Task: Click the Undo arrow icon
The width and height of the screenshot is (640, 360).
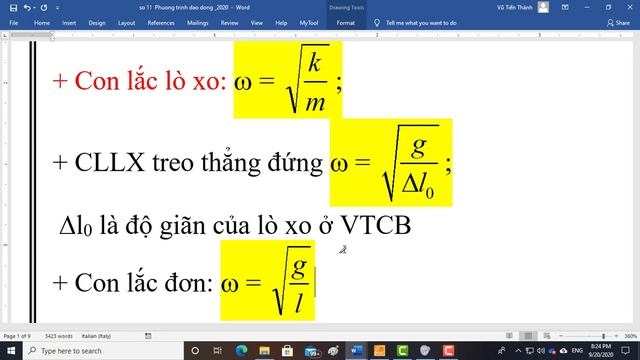Action: click(x=27, y=7)
